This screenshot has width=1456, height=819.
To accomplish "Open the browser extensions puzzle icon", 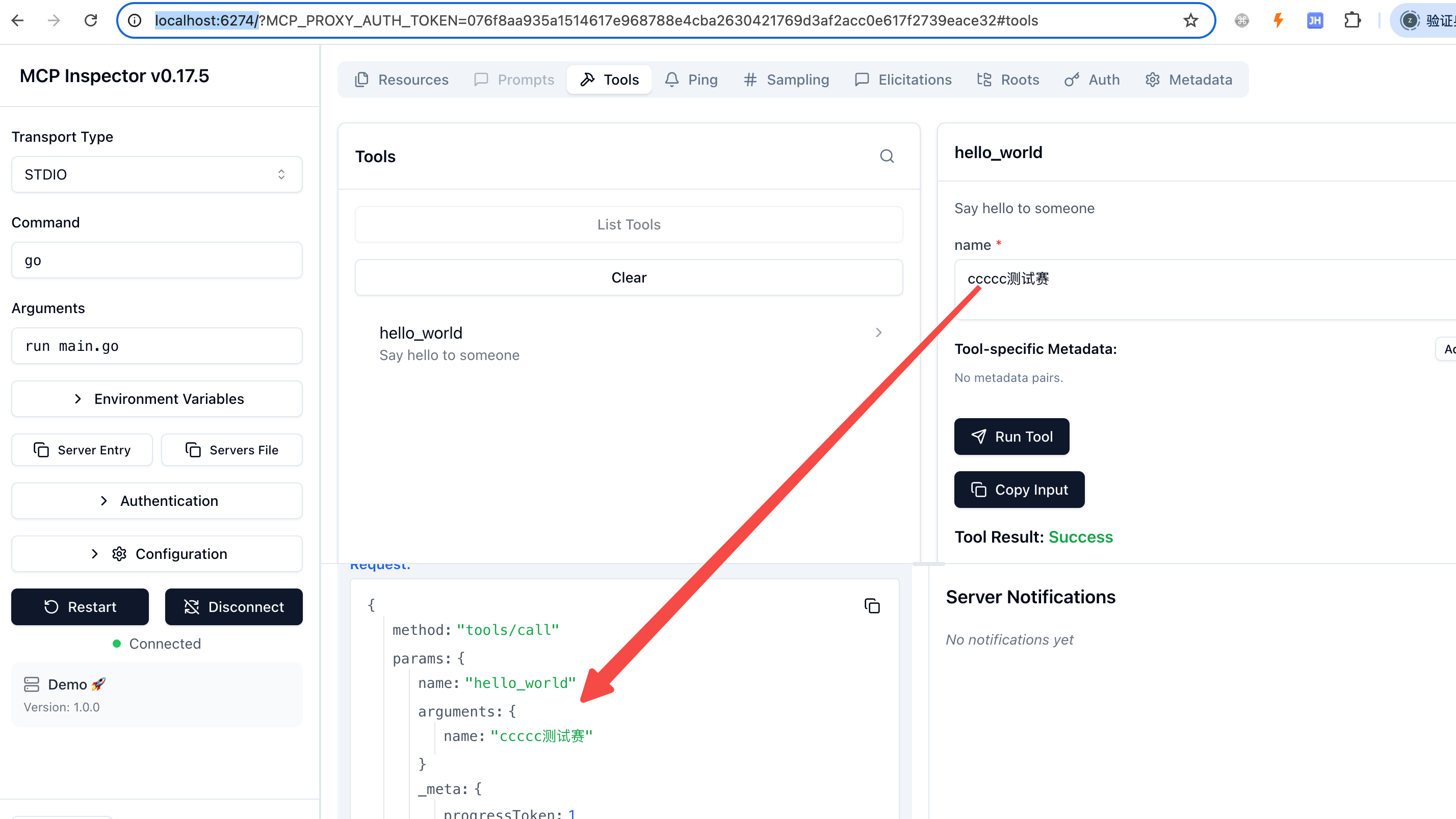I will [x=1352, y=21].
